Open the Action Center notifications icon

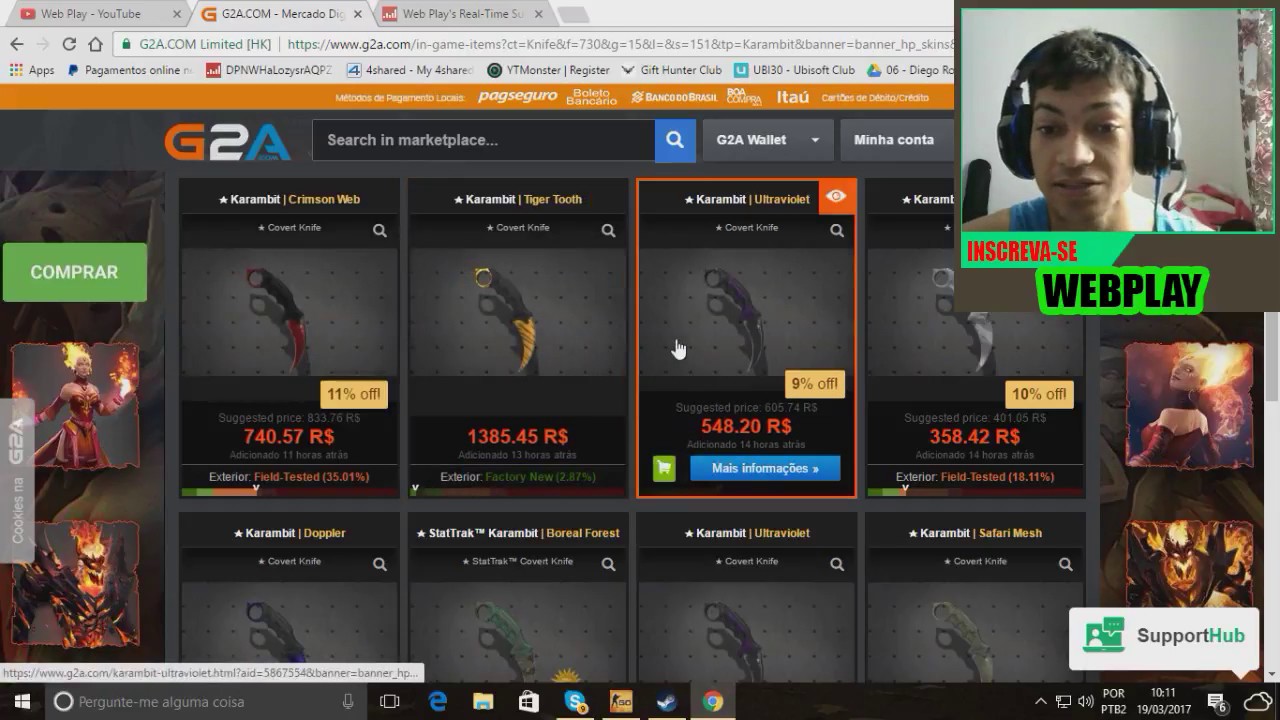click(x=1217, y=702)
